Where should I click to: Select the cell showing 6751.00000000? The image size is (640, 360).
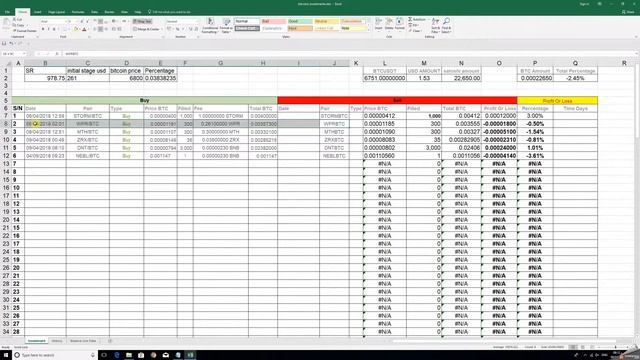pos(384,78)
